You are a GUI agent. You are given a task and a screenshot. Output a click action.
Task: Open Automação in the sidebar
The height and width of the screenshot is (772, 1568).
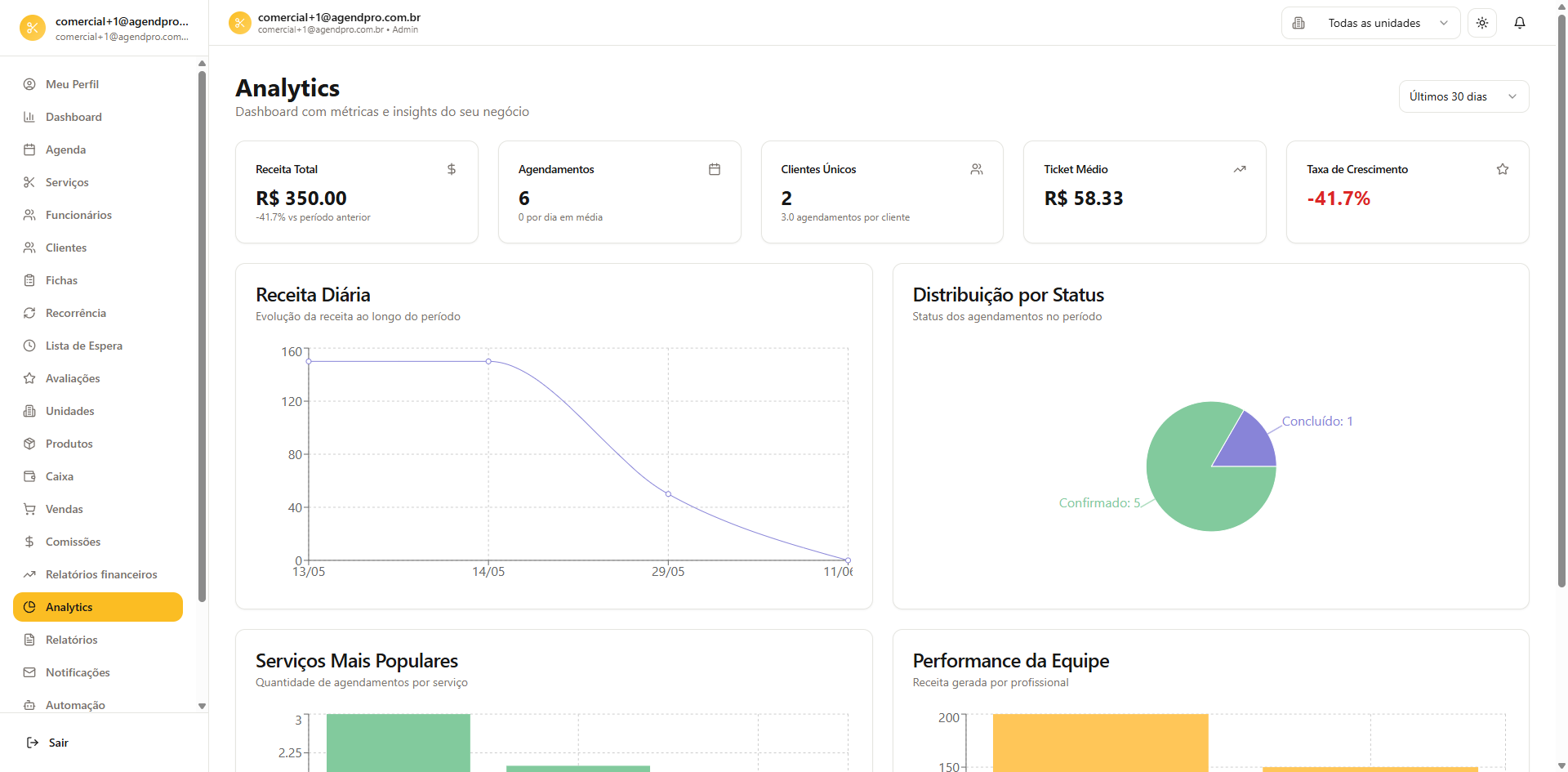point(98,705)
